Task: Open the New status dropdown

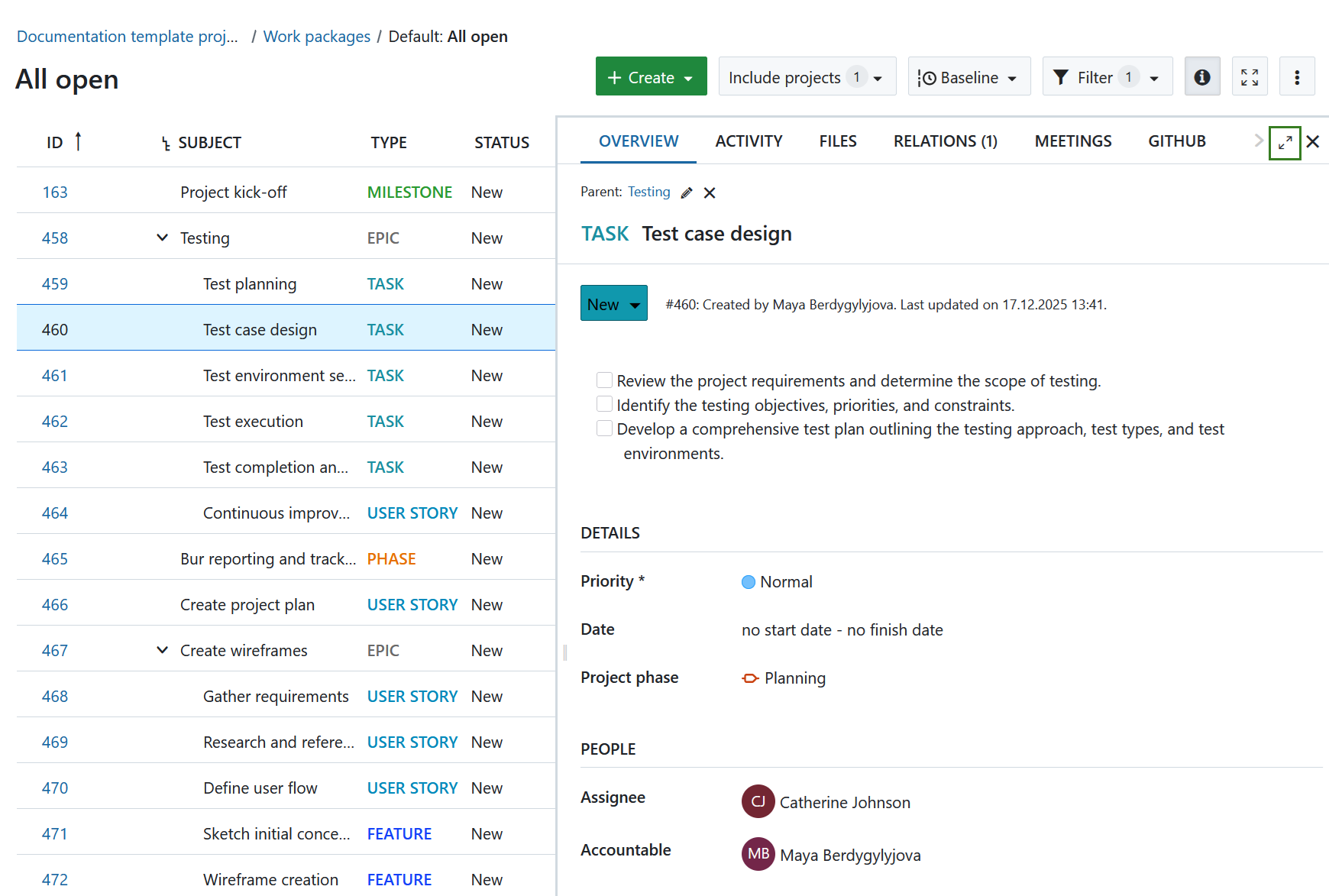Action: point(613,304)
